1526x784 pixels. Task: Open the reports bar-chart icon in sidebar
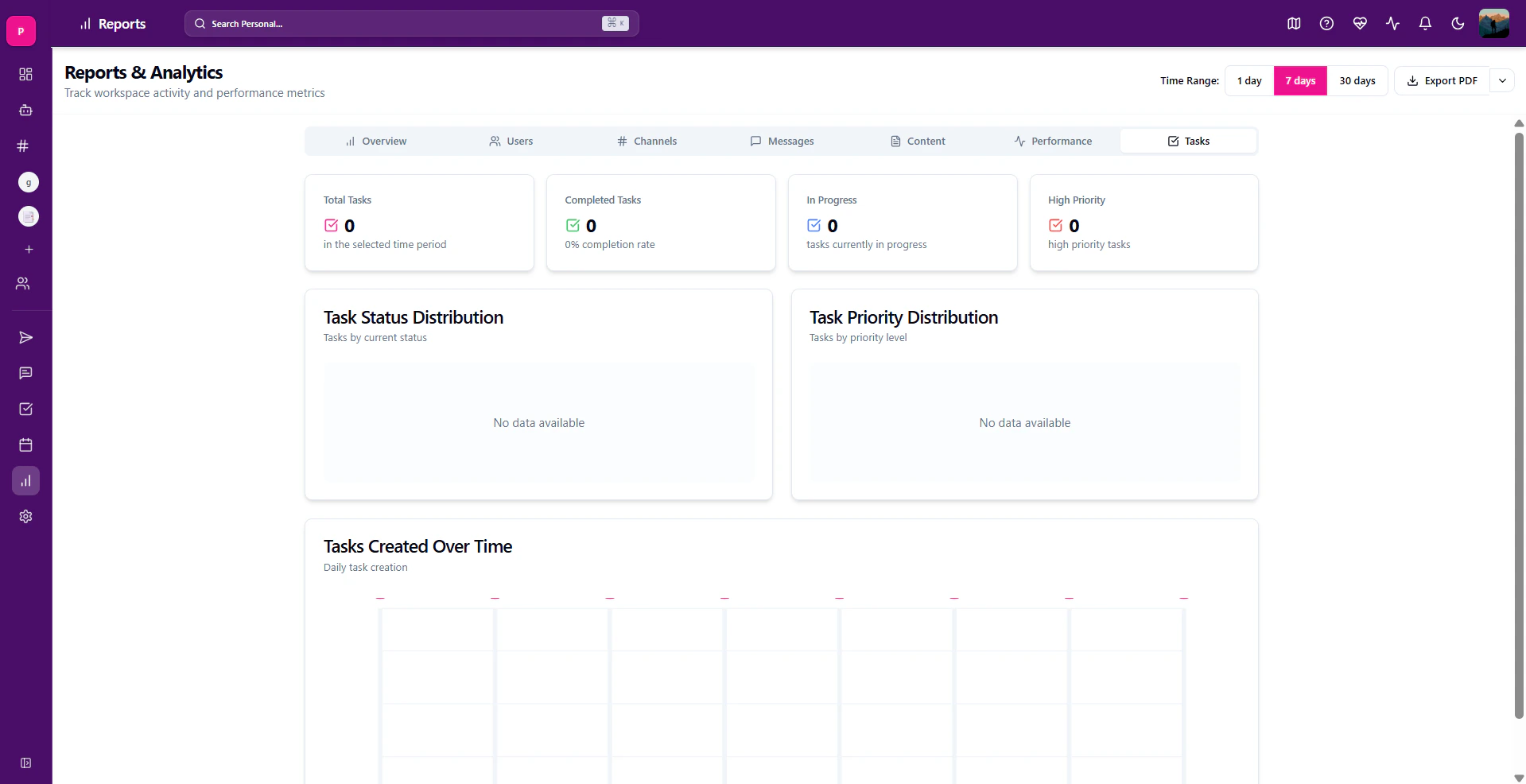[x=25, y=480]
